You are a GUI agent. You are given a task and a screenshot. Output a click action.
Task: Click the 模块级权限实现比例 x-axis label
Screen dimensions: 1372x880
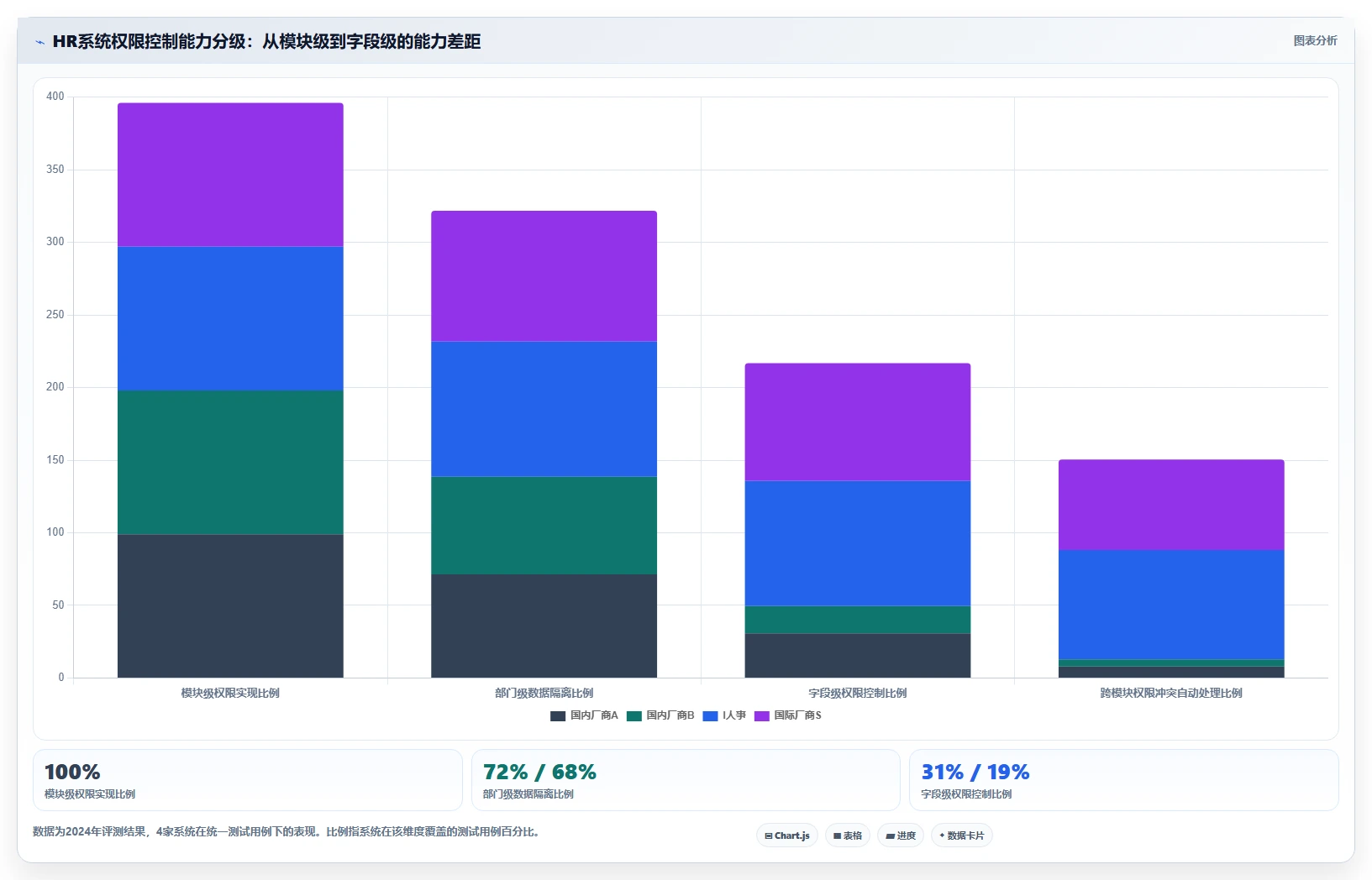coord(230,693)
